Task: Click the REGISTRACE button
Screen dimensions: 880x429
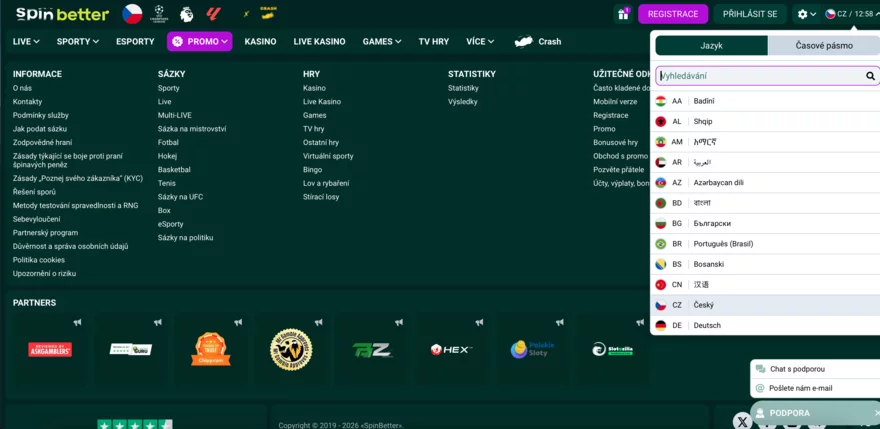Action: point(673,14)
